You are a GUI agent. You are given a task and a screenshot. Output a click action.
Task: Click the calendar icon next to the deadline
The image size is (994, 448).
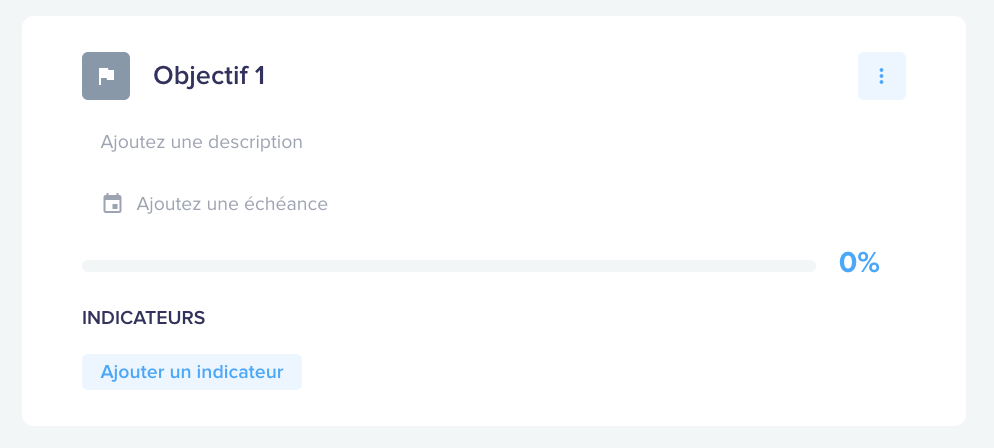112,203
